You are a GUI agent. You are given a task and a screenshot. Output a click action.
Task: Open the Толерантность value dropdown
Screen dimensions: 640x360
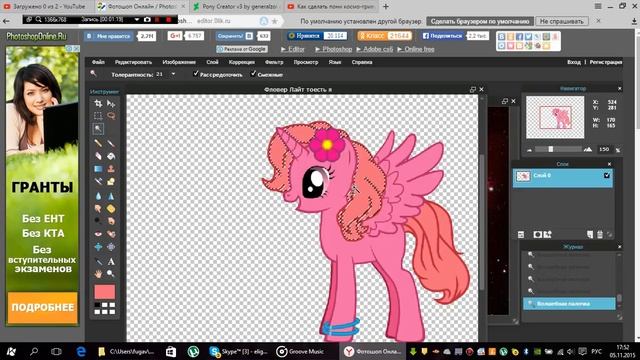[173, 74]
